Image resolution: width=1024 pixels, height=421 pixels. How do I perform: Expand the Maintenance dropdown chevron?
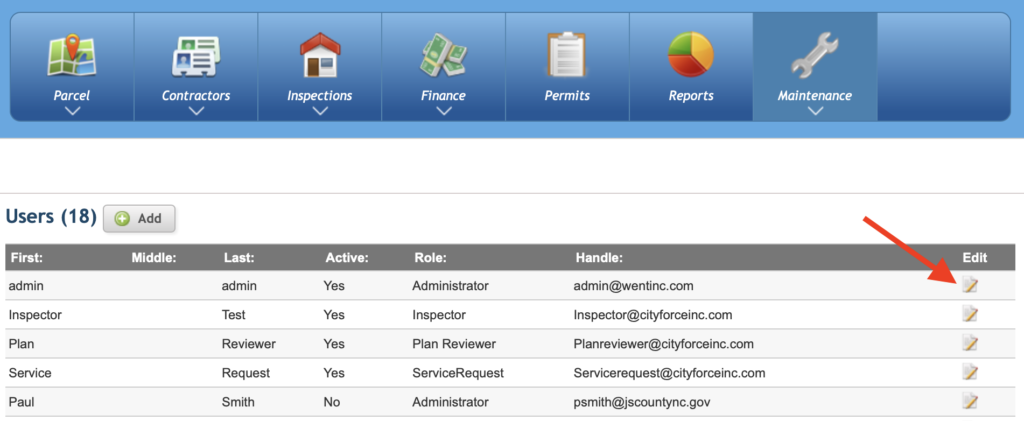(x=815, y=111)
